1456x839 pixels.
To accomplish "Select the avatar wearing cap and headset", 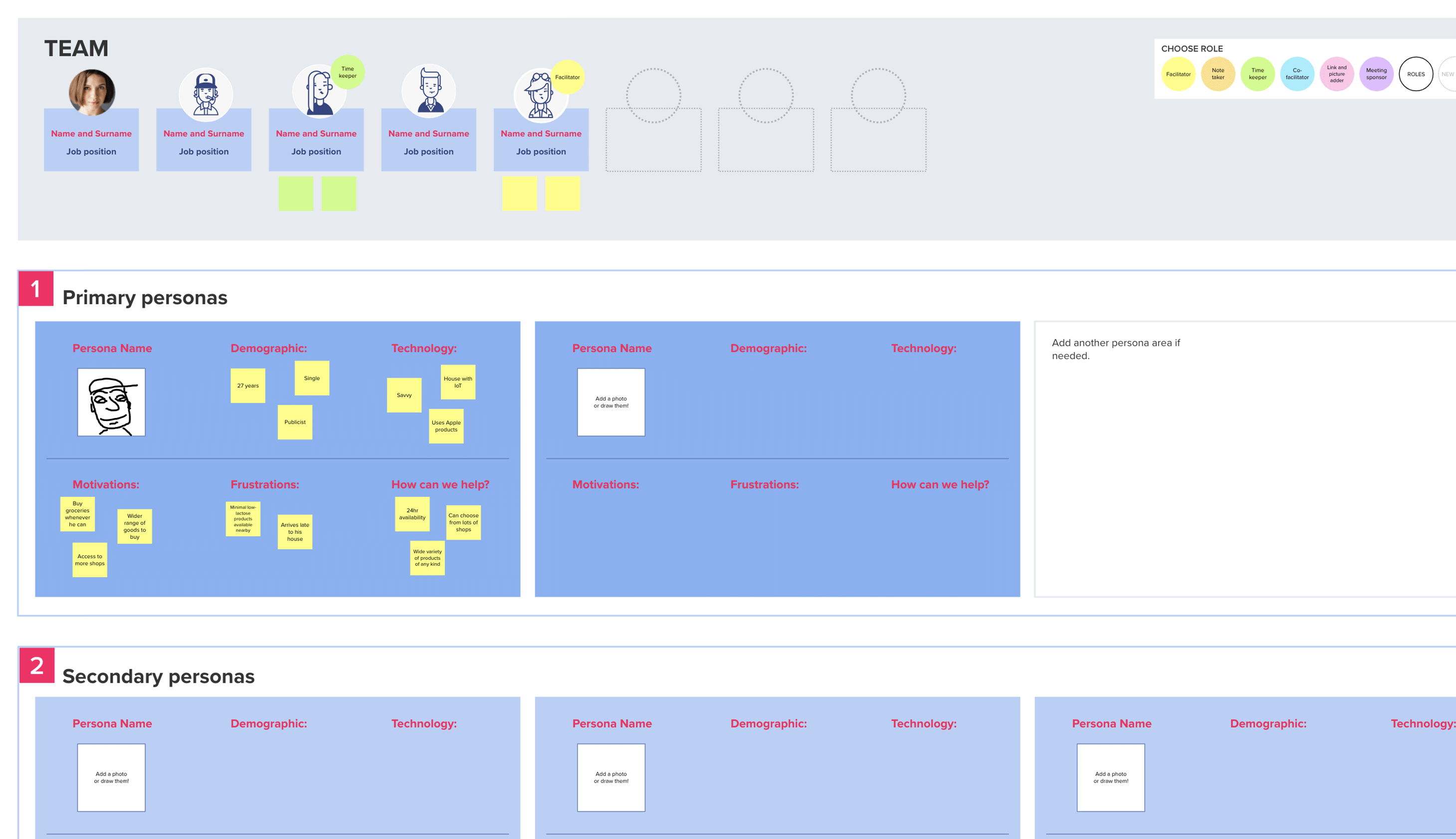I will coord(206,94).
